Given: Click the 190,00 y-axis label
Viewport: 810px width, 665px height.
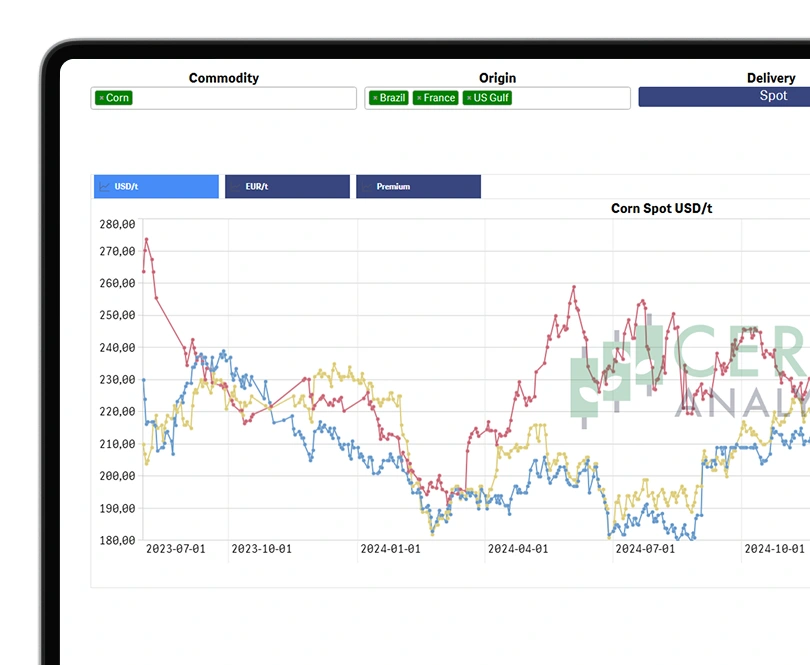Looking at the screenshot, I should pos(117,508).
